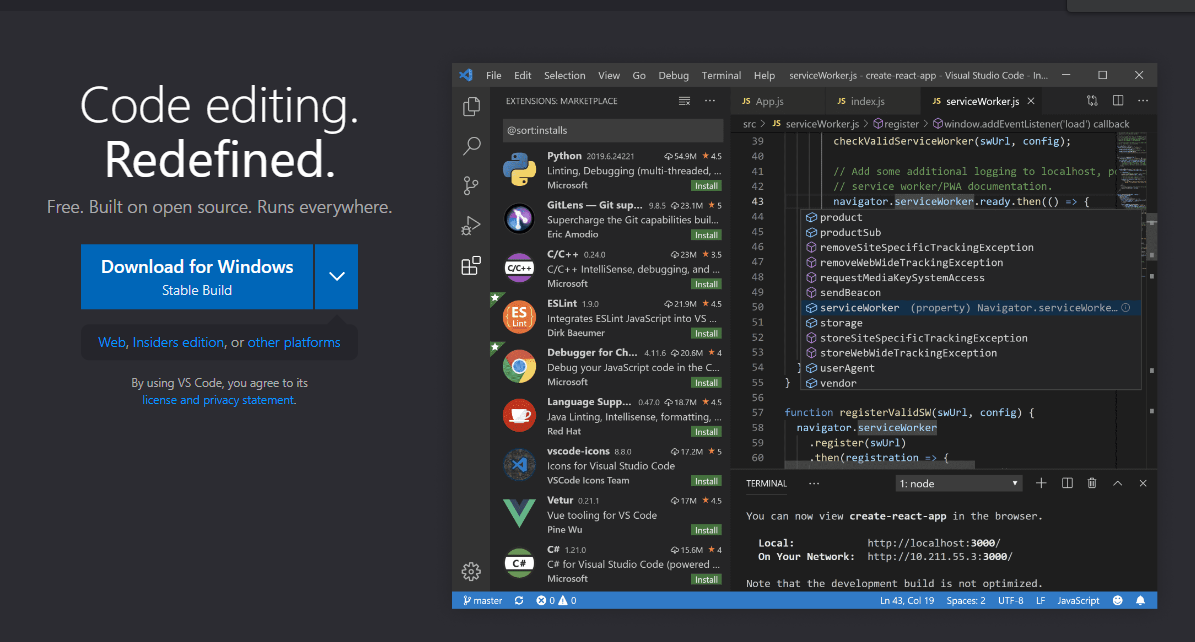Open Source Control branch icon in activity bar
Screen dimensions: 1195x642
(471, 185)
